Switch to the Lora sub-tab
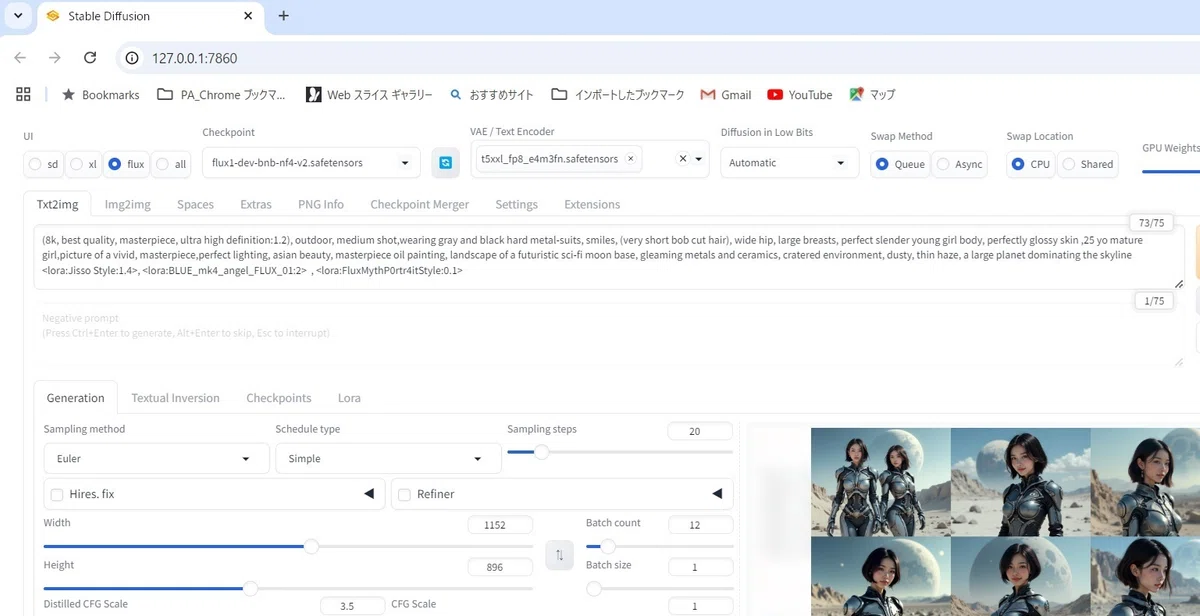 [x=349, y=398]
